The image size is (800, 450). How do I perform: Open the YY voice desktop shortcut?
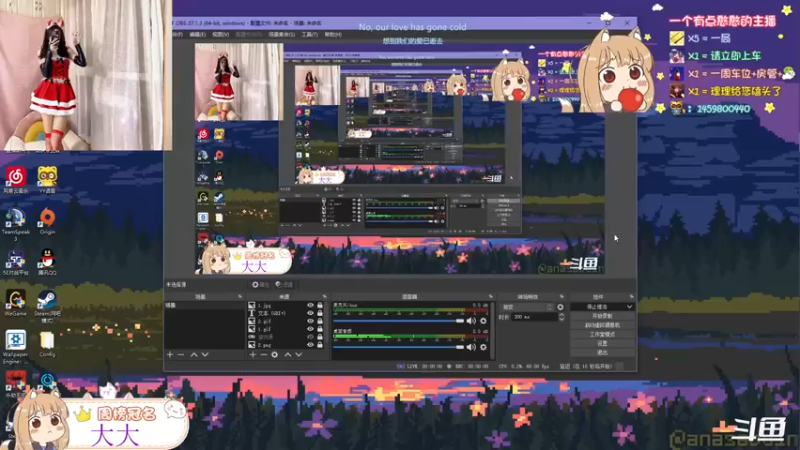pos(47,180)
